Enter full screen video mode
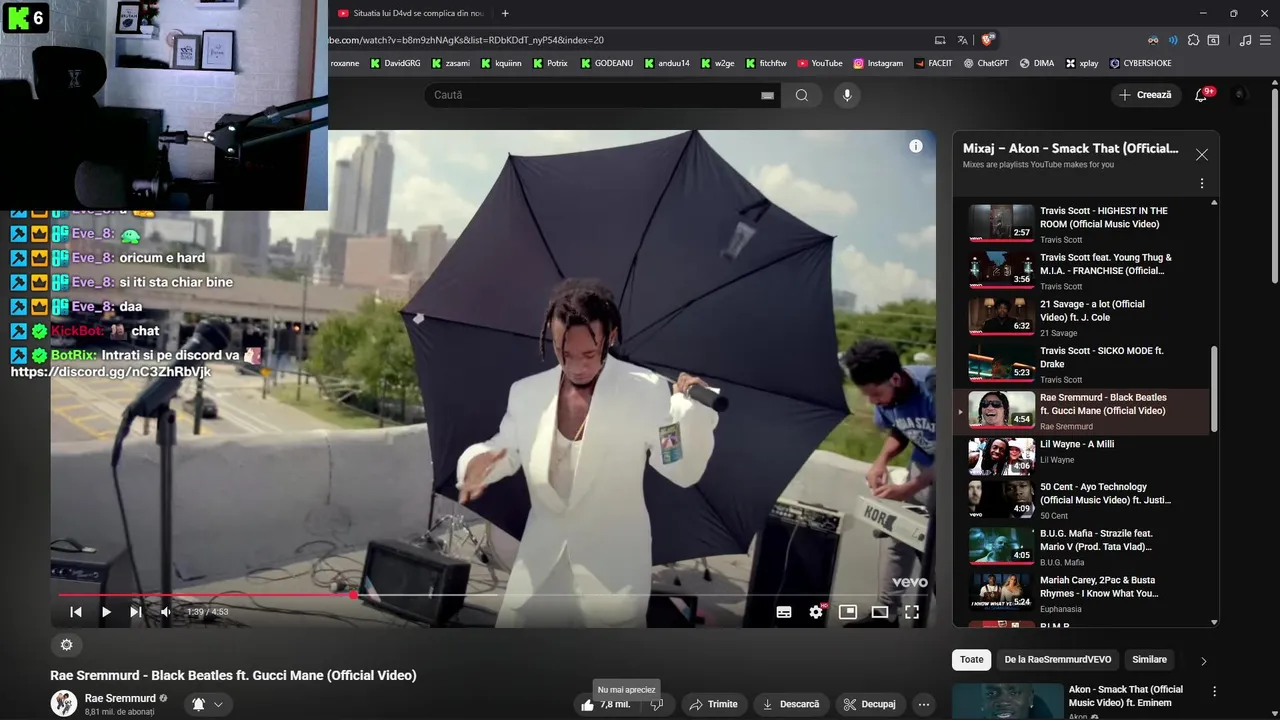This screenshot has height=720, width=1280. coord(912,612)
